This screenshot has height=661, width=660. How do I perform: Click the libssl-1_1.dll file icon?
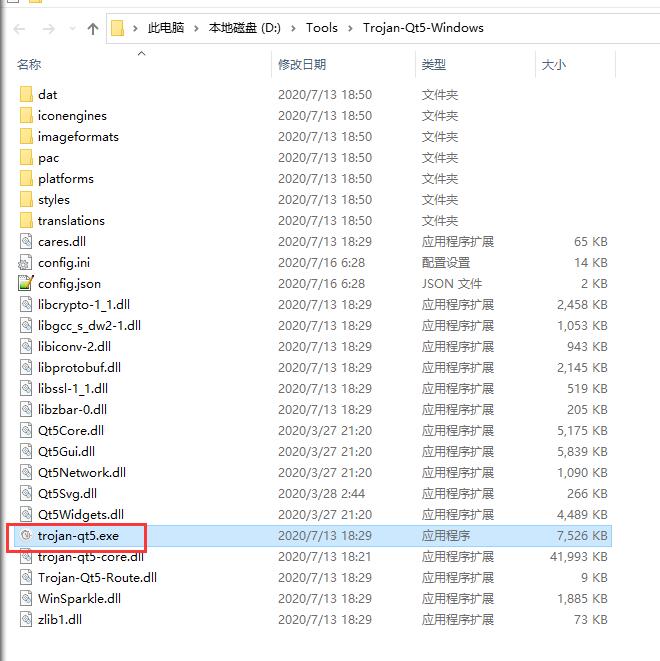[x=26, y=388]
